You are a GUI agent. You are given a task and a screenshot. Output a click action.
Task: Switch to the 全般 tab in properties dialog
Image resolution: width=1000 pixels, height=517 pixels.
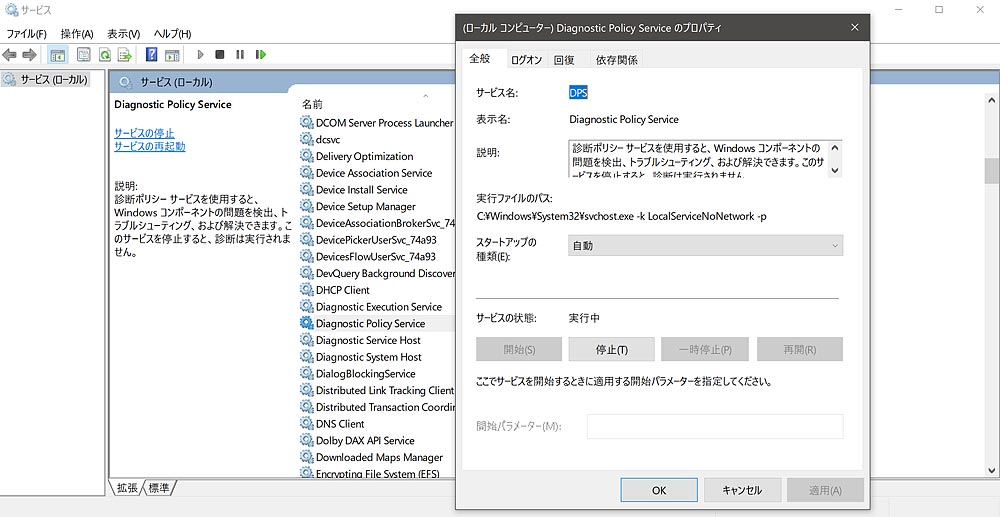coord(480,59)
